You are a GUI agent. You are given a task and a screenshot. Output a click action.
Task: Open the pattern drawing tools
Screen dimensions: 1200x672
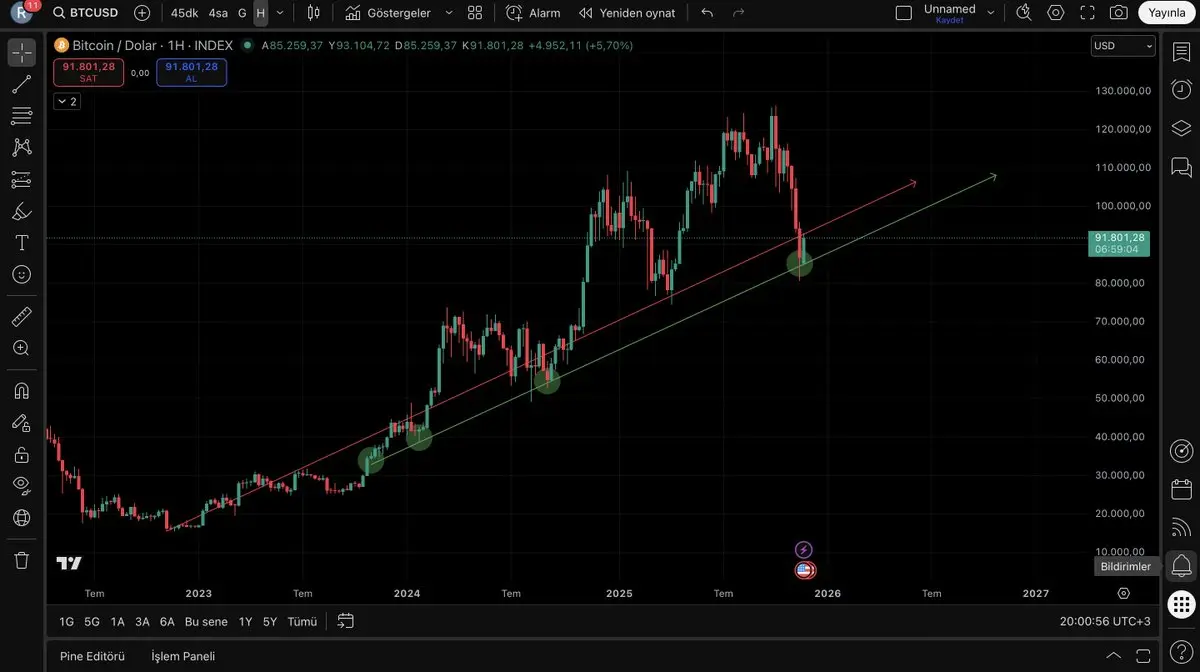click(21, 148)
